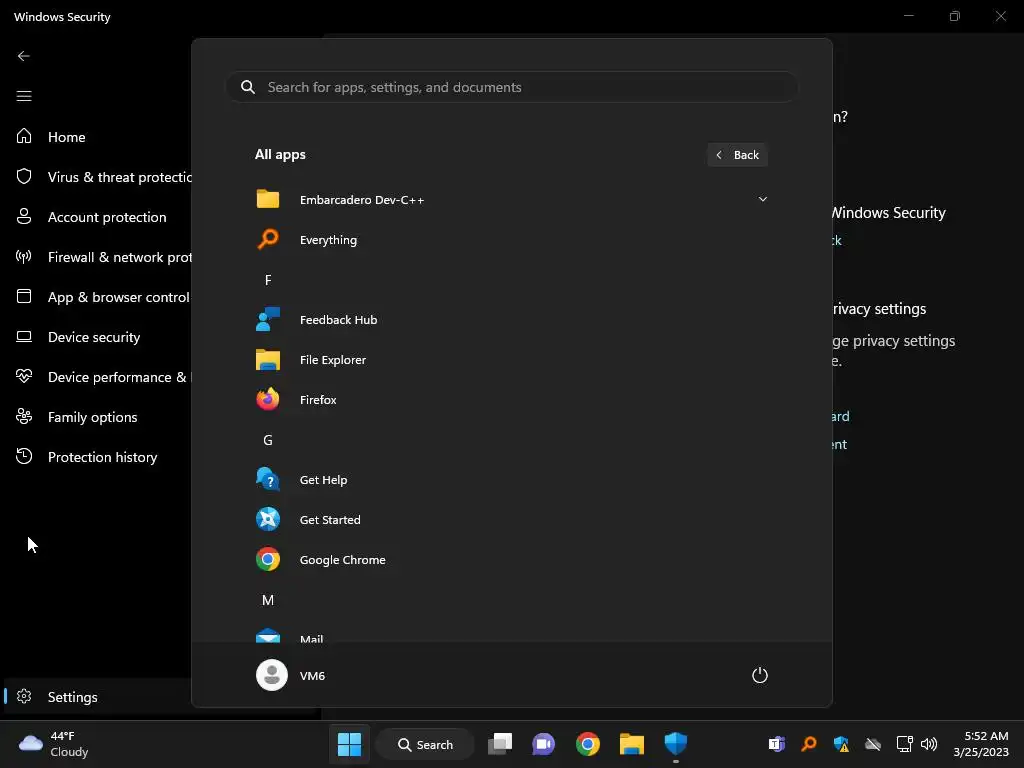Viewport: 1024px width, 768px height.
Task: Open the VM6 user account menu
Action: (291, 675)
